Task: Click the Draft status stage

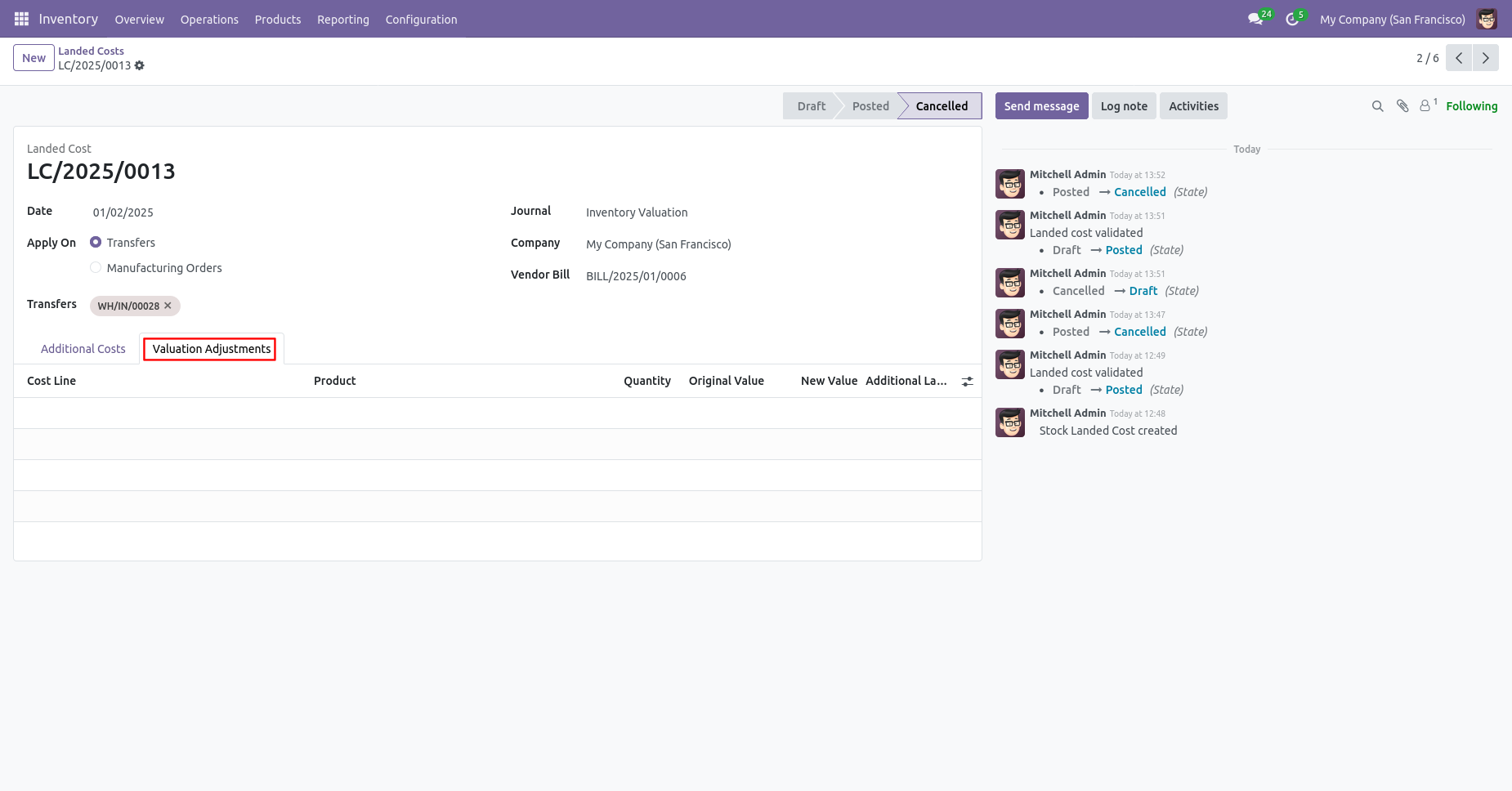Action: pos(811,106)
